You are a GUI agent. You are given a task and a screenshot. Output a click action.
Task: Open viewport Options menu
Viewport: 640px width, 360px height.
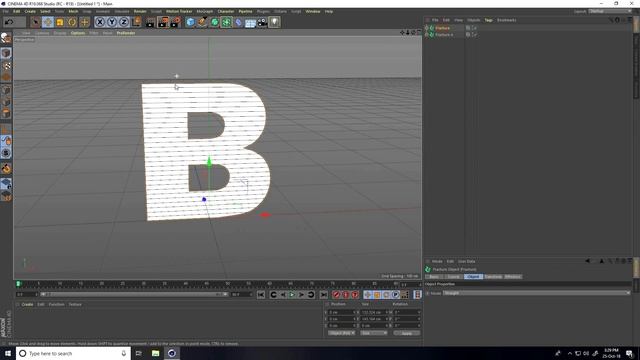pos(78,33)
